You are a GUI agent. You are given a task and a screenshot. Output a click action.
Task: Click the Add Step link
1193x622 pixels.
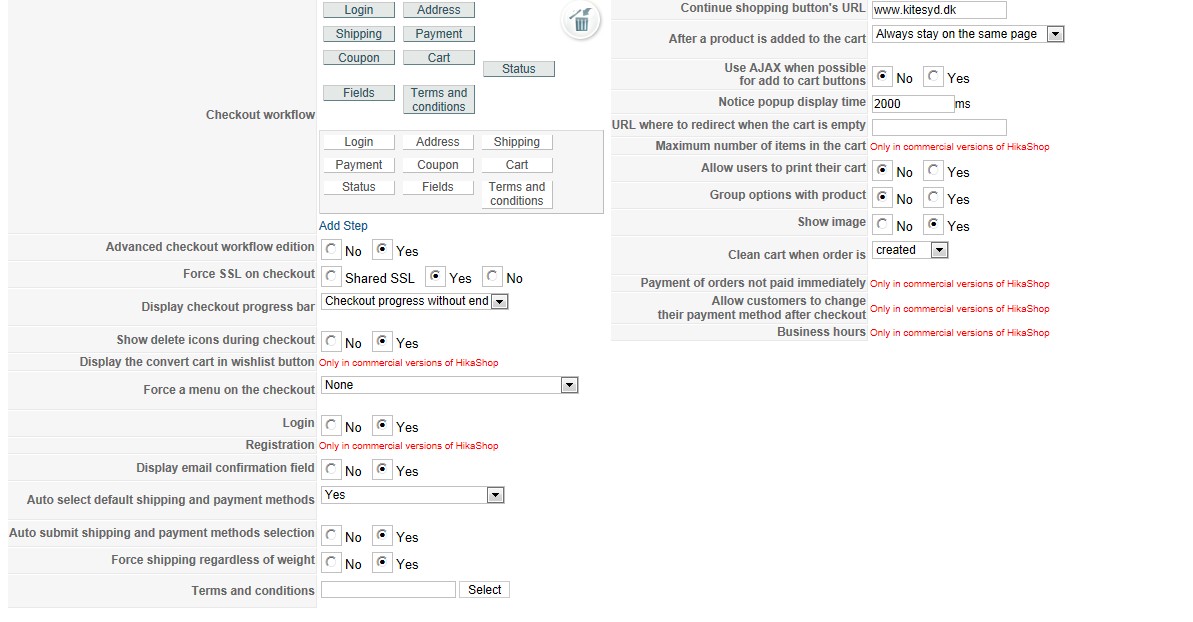point(343,226)
